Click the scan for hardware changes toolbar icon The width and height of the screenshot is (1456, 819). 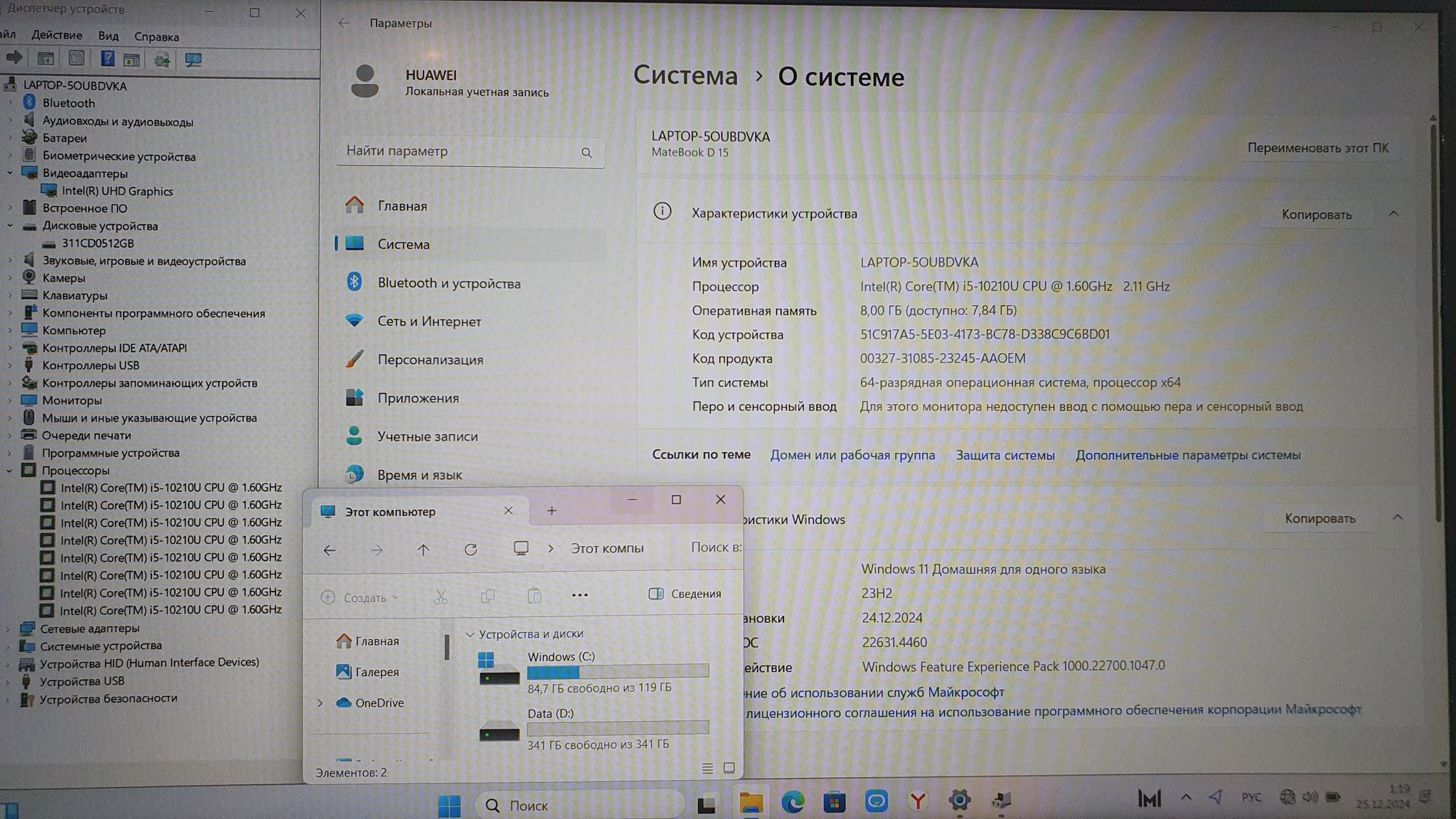[193, 60]
